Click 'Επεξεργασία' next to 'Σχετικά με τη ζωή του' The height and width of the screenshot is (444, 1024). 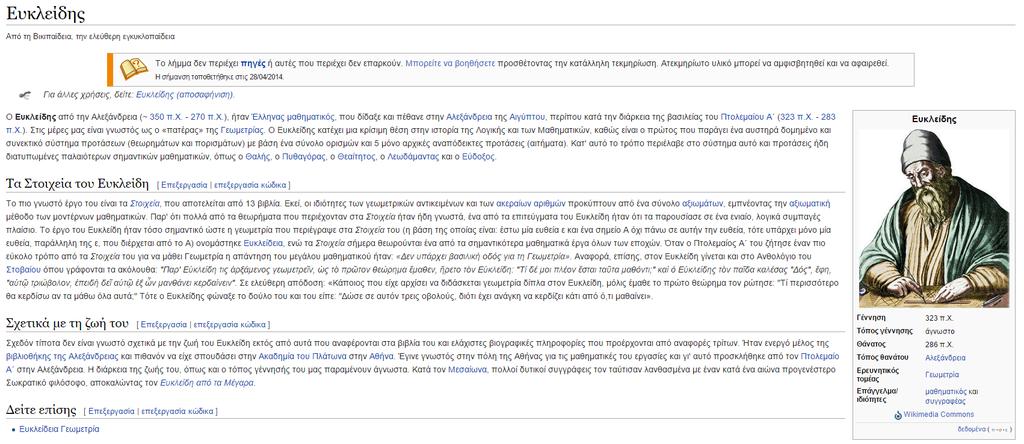[x=163, y=325]
